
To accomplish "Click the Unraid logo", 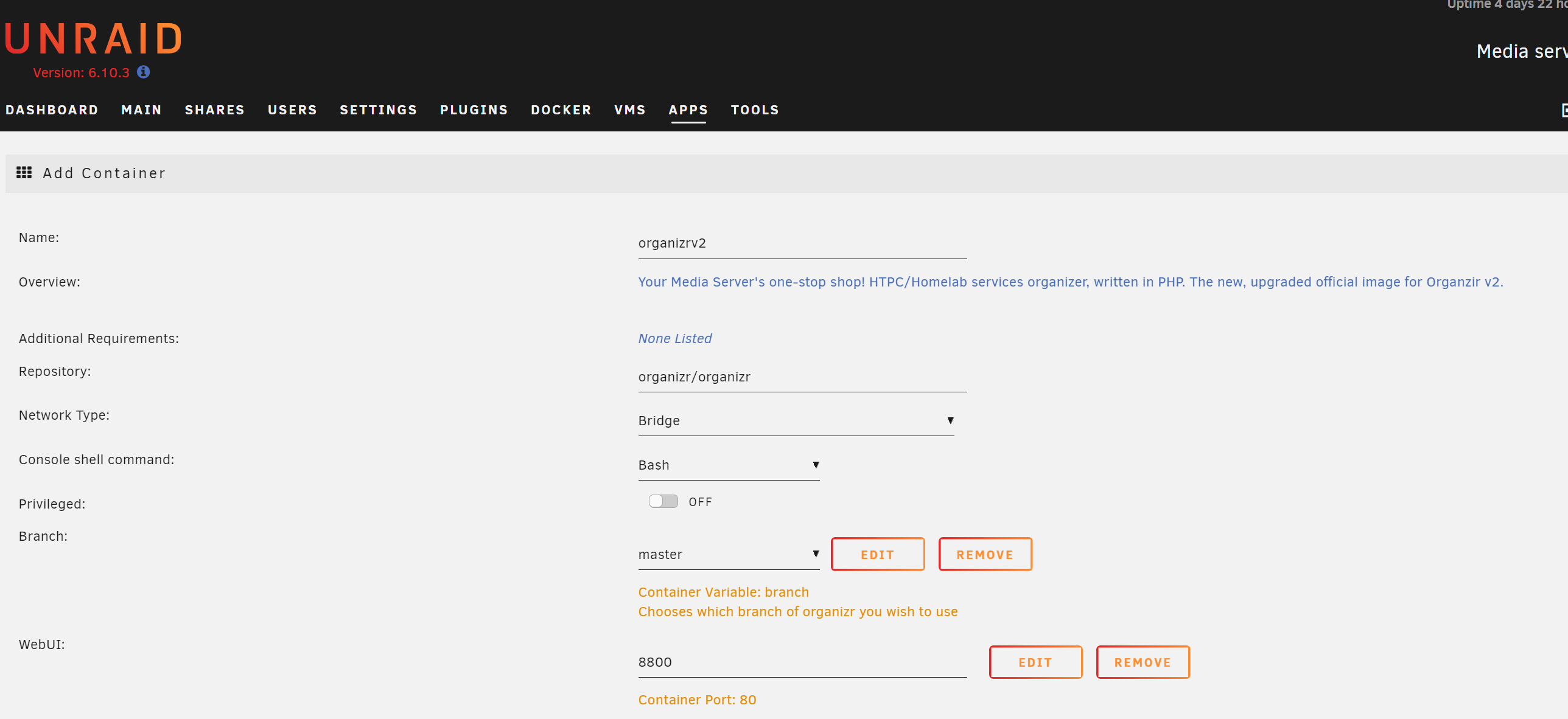I will (x=93, y=38).
